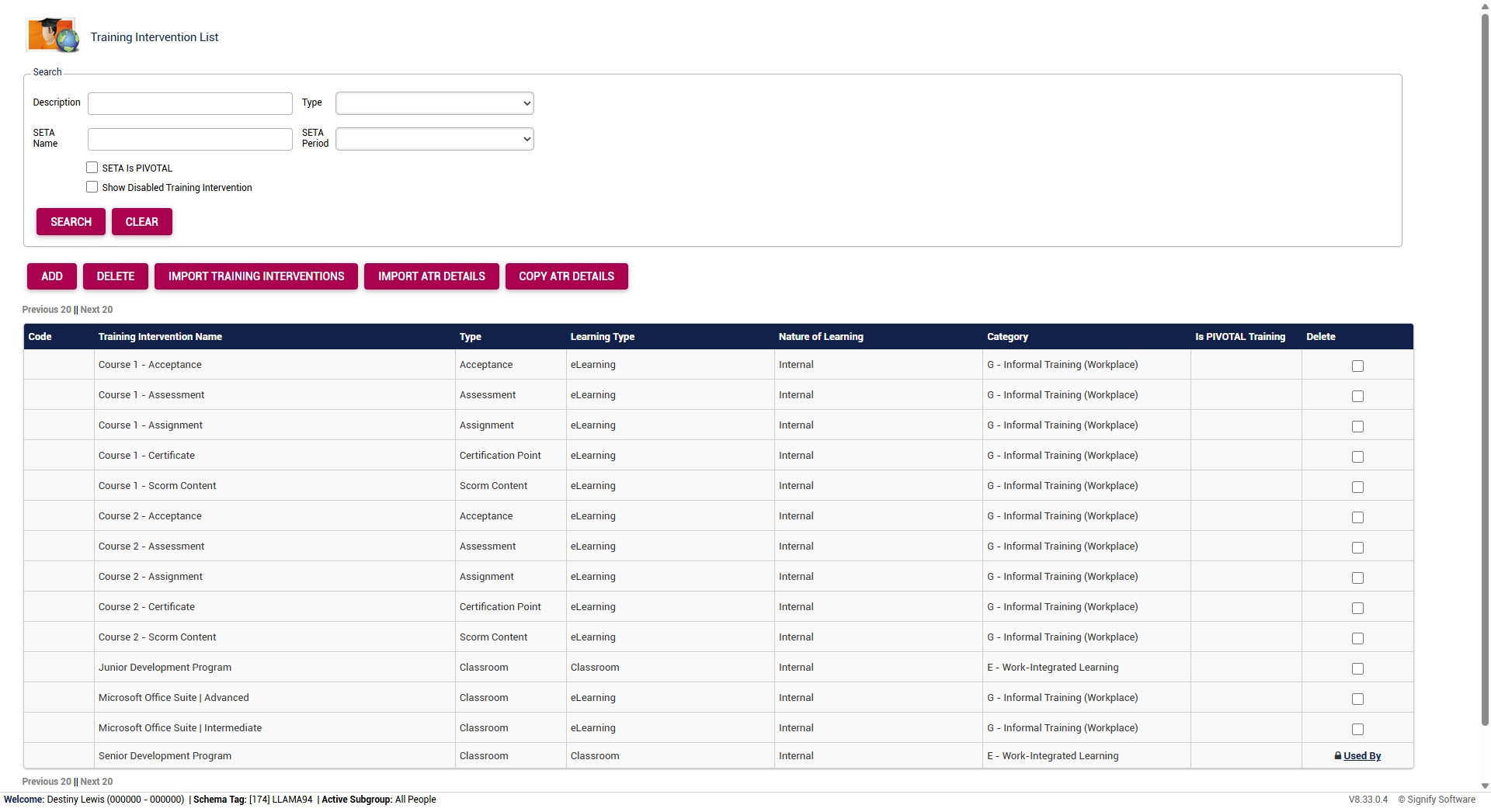Click the Signify Software copyright text
The width and height of the screenshot is (1491, 812).
coord(1437,800)
